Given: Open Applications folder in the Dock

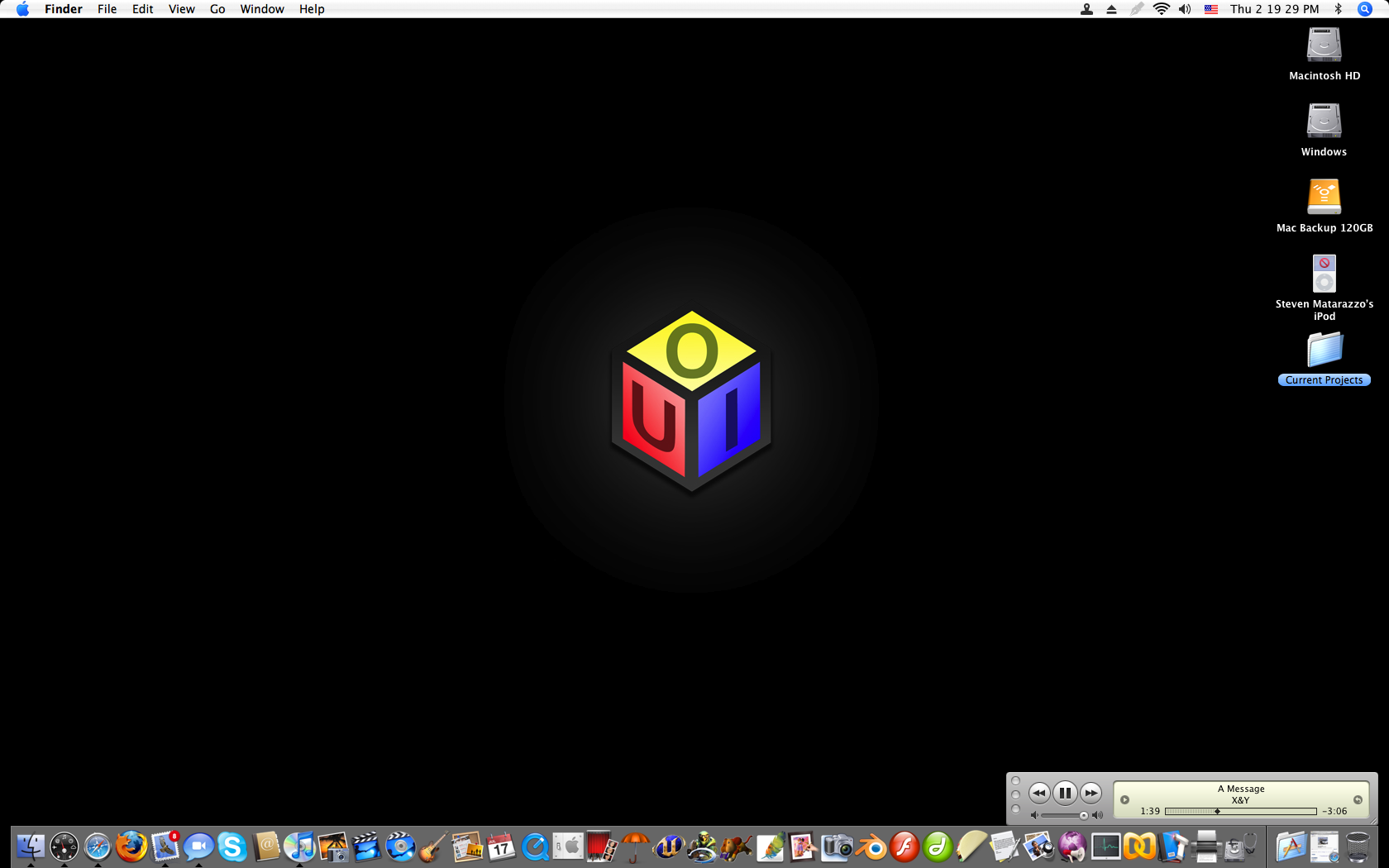Looking at the screenshot, I should (x=1291, y=847).
